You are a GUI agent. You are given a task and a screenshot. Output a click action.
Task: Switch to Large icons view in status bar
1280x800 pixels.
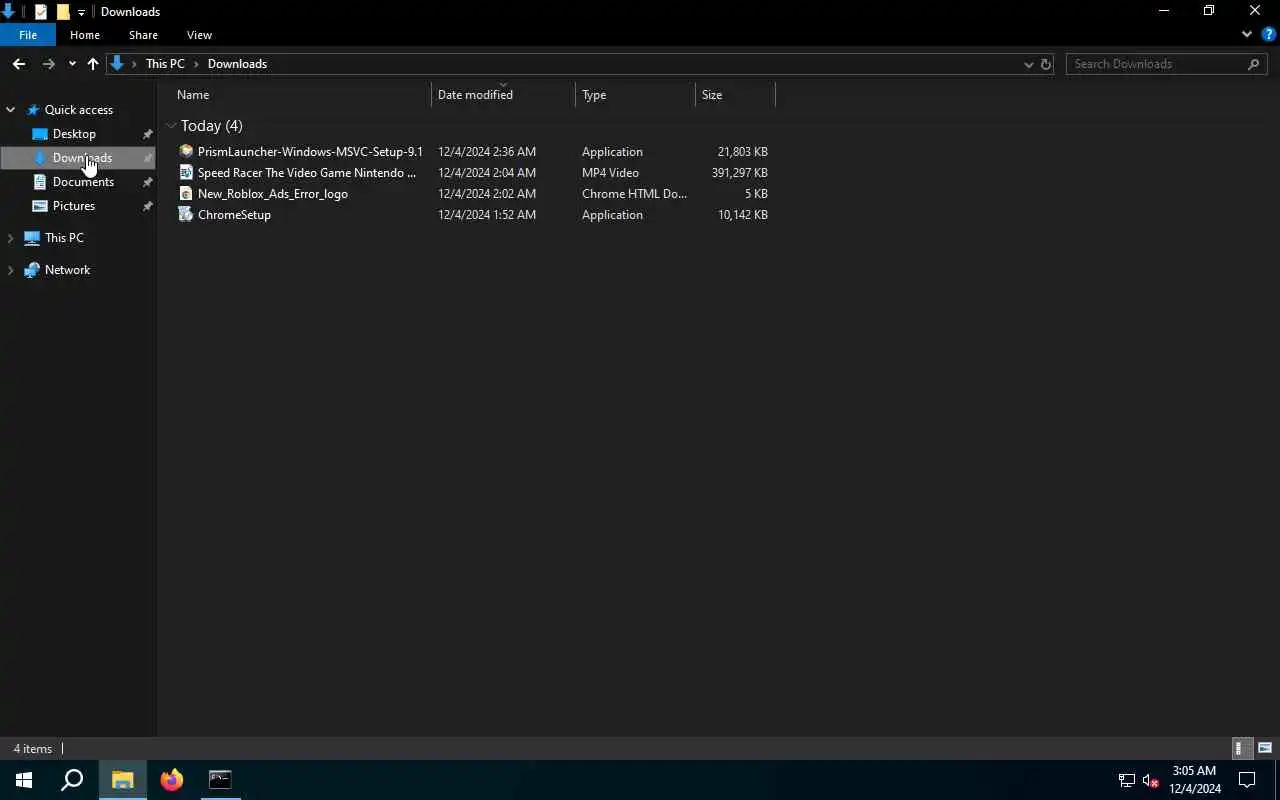(x=1265, y=748)
